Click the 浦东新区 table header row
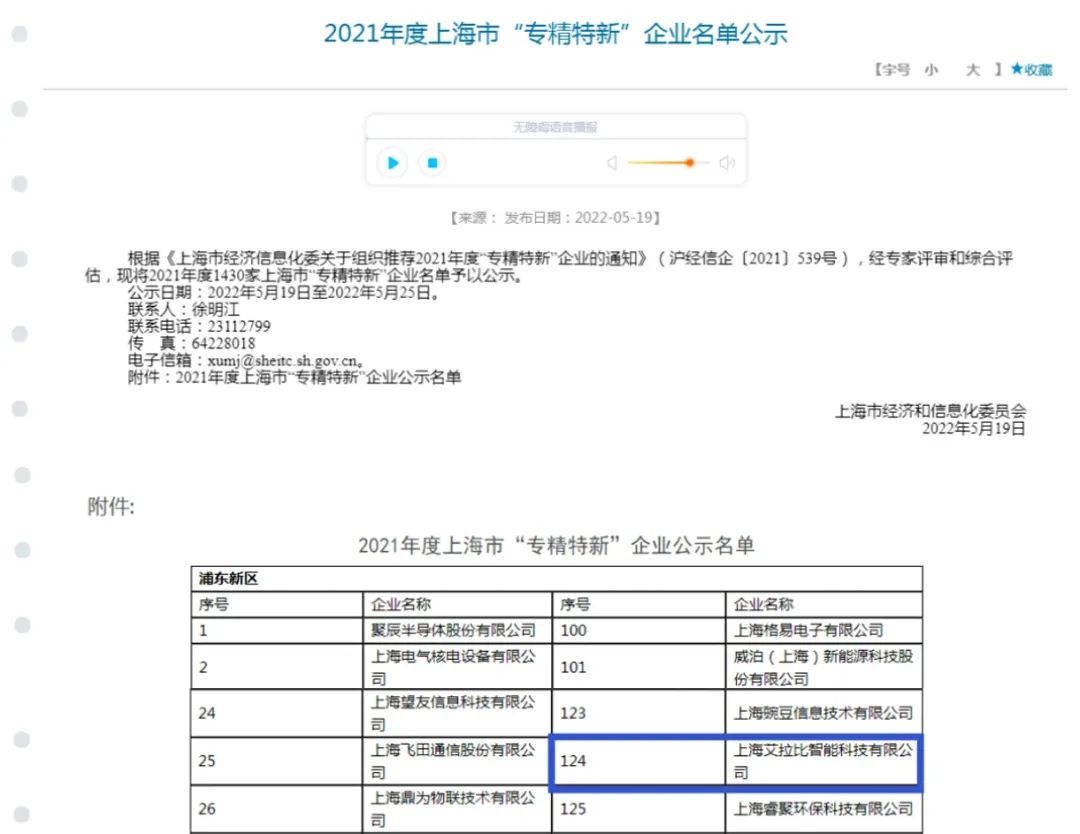 [556, 579]
